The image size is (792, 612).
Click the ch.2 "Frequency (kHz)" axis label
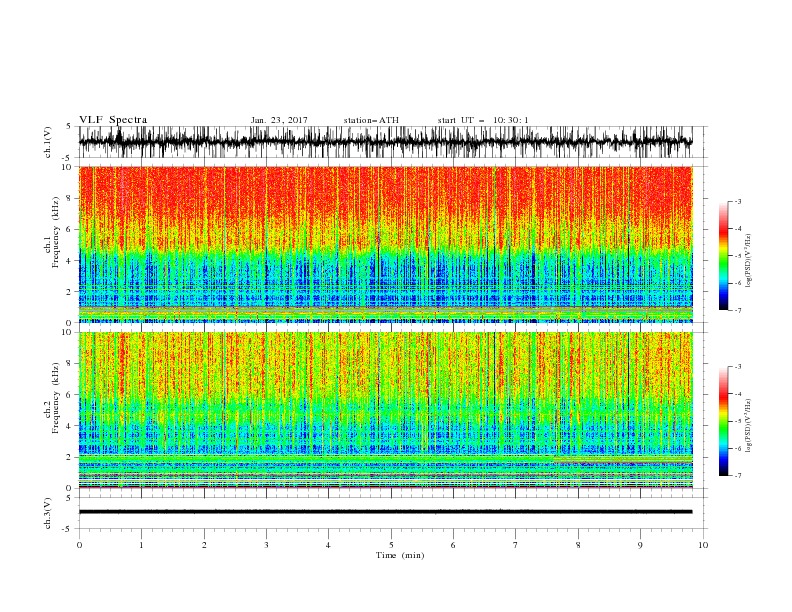pos(55,398)
